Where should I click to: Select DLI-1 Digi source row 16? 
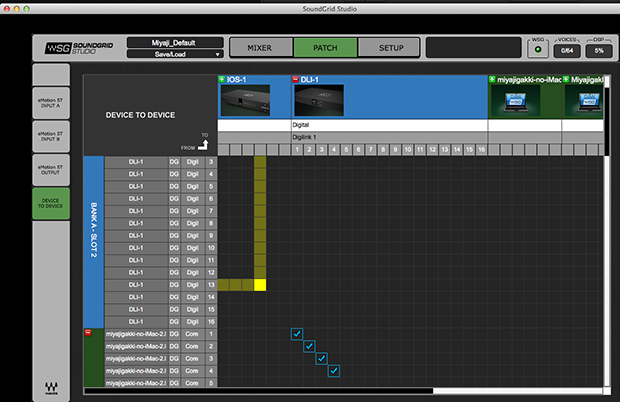coord(161,322)
